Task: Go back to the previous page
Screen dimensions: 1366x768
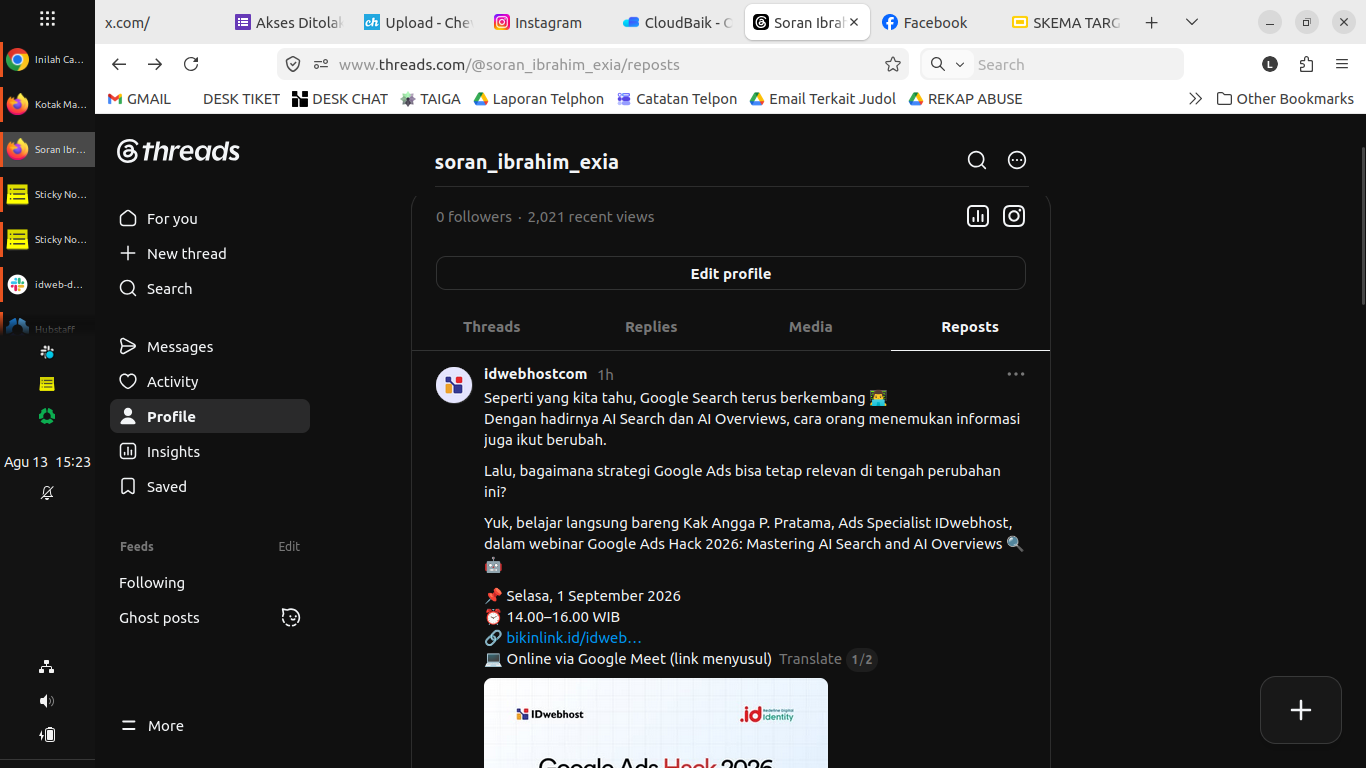Action: (x=119, y=64)
